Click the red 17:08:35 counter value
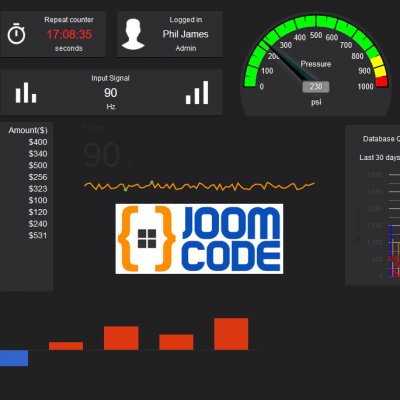This screenshot has width=400, height=400. [x=69, y=35]
